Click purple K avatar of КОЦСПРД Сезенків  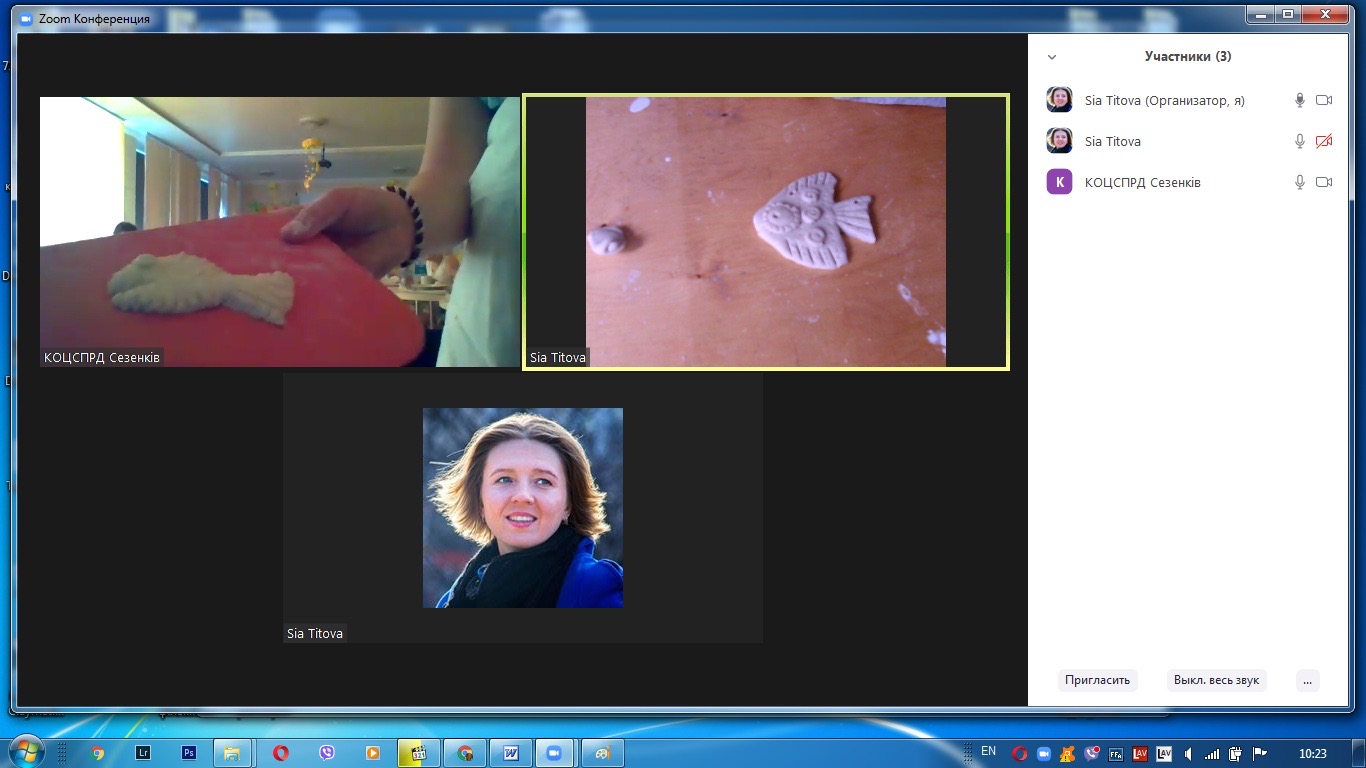click(x=1059, y=182)
